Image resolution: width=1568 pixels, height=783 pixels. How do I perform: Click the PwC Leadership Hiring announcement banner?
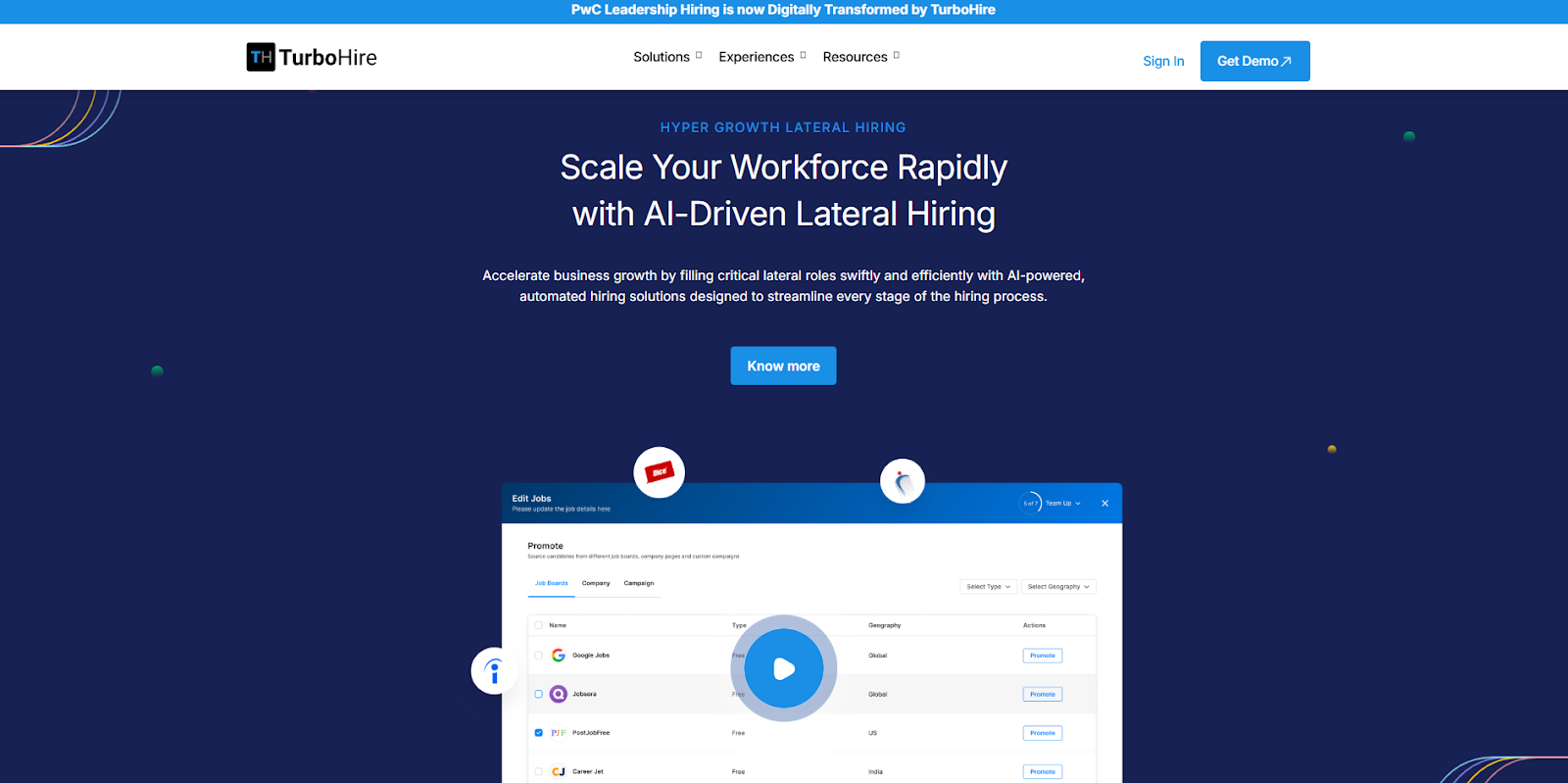coord(783,10)
